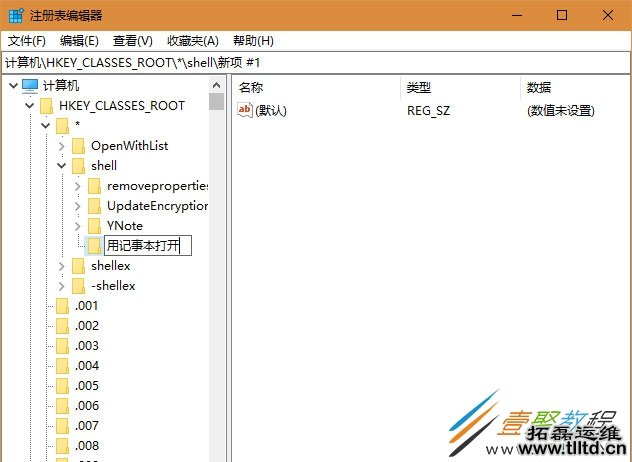Click the .001 folder icon
This screenshot has width=632, height=462.
62,306
